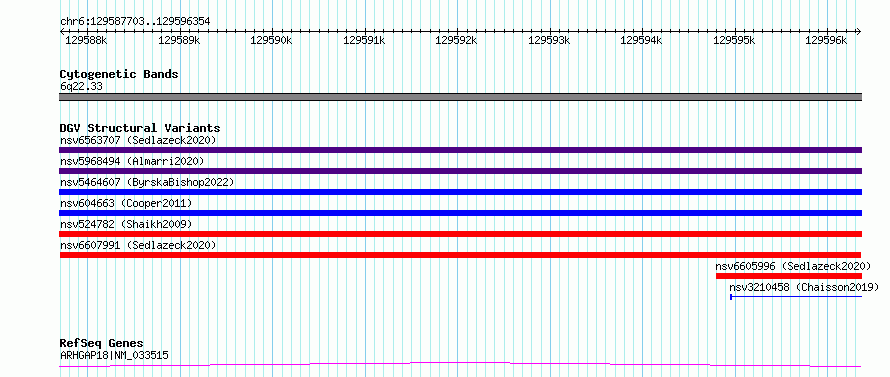Screen dimensions: 890x377
Task: Select the magenta ARHGAP18 gene track line
Action: tap(460, 365)
